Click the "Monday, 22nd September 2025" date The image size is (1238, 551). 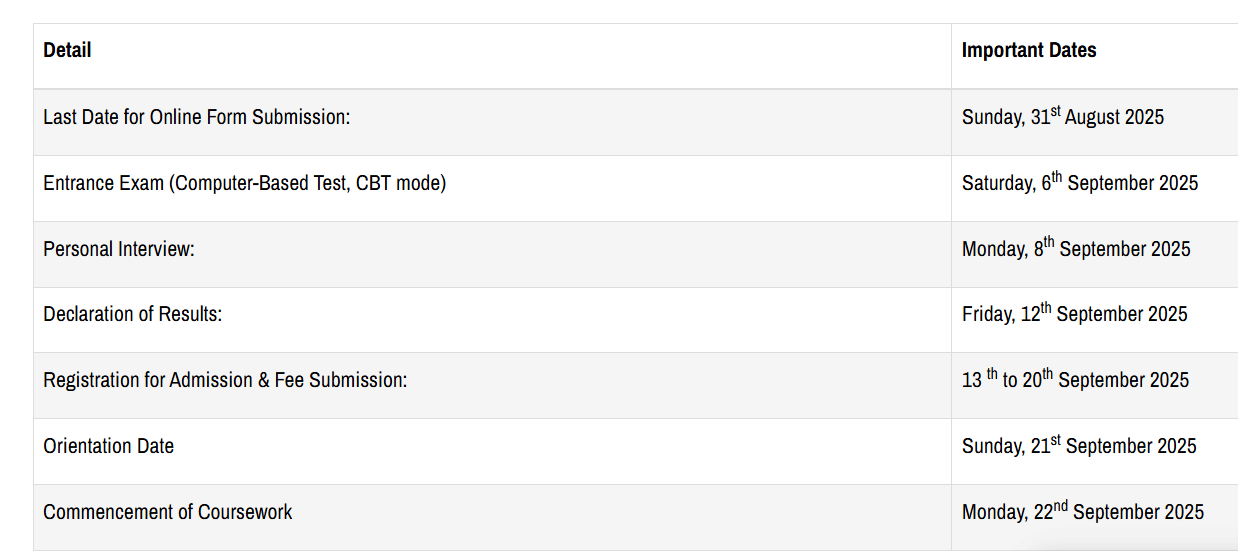point(1083,512)
